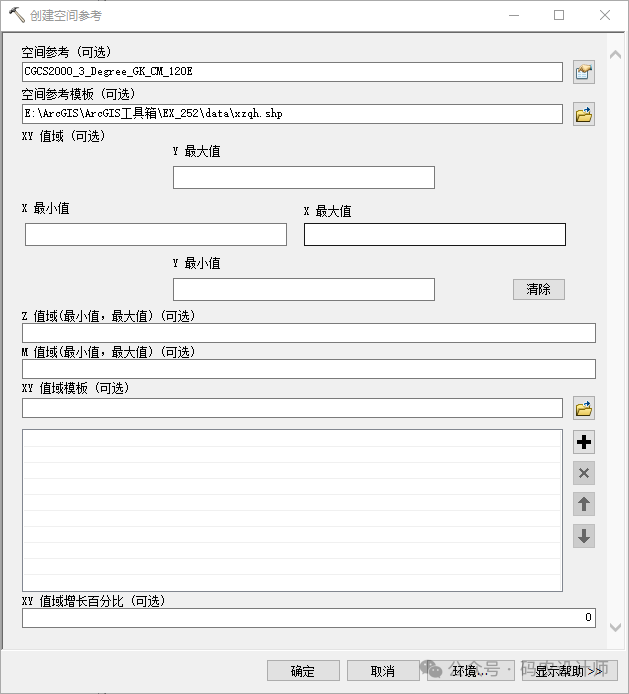Move list item up with arrow
The height and width of the screenshot is (694, 629).
(x=584, y=504)
